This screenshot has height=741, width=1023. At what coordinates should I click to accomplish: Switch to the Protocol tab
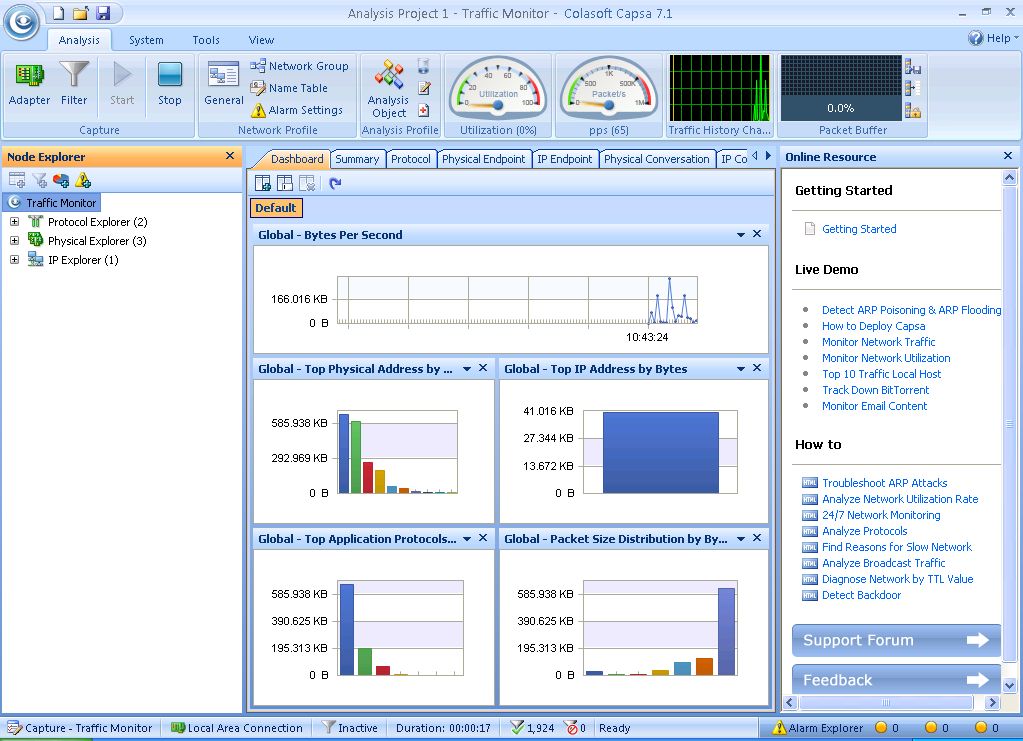pos(410,159)
